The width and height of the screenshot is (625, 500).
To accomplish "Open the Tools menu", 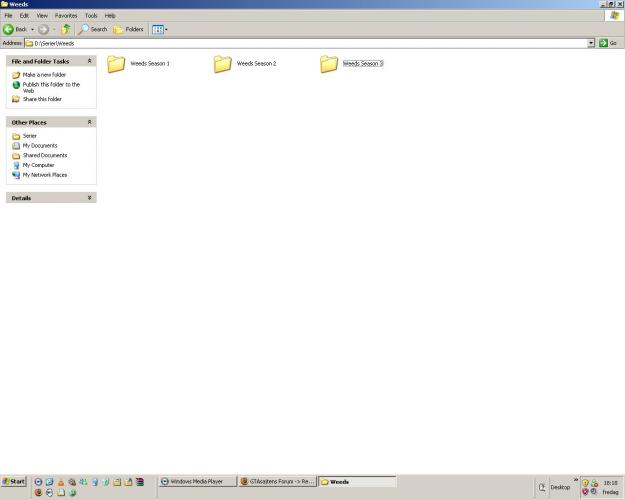I will (91, 16).
